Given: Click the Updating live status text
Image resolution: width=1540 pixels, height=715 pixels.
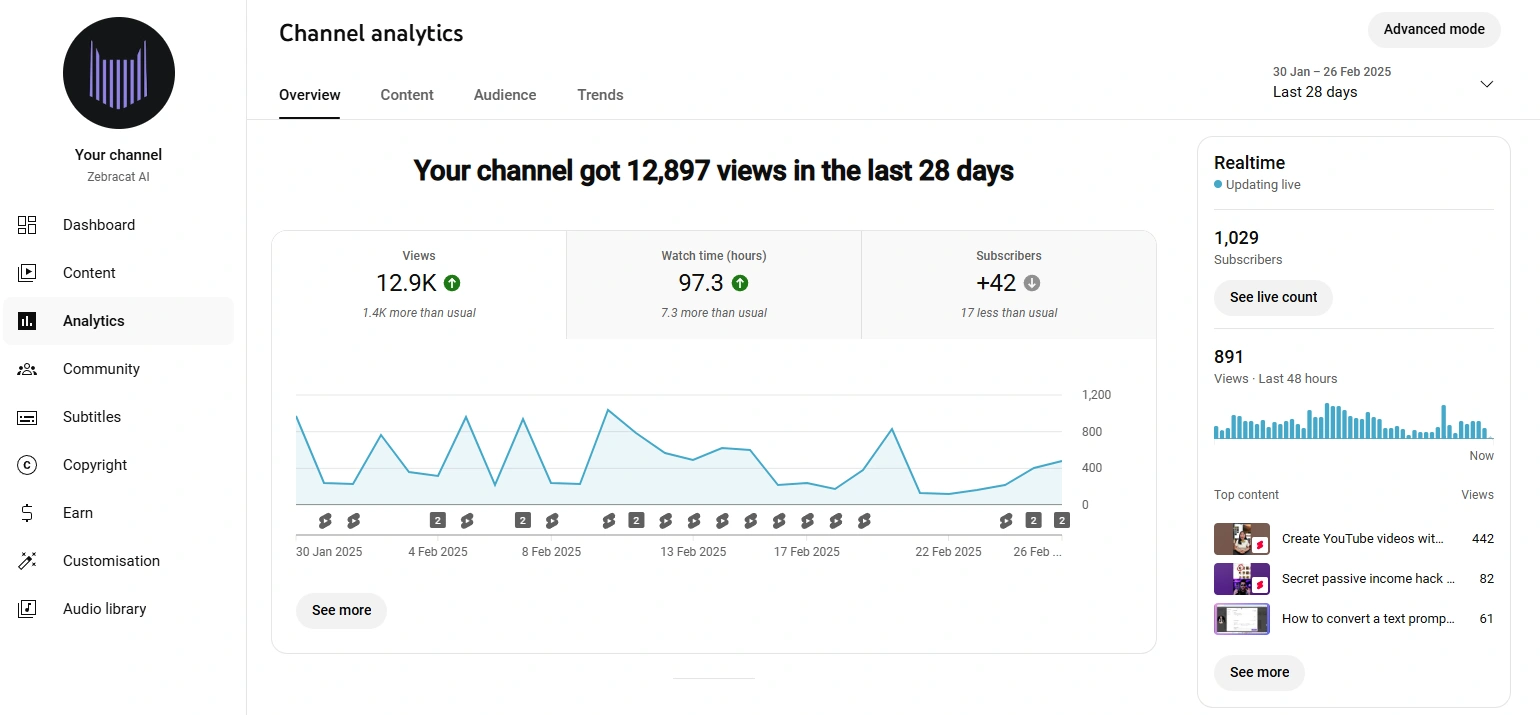Looking at the screenshot, I should click(x=1263, y=185).
